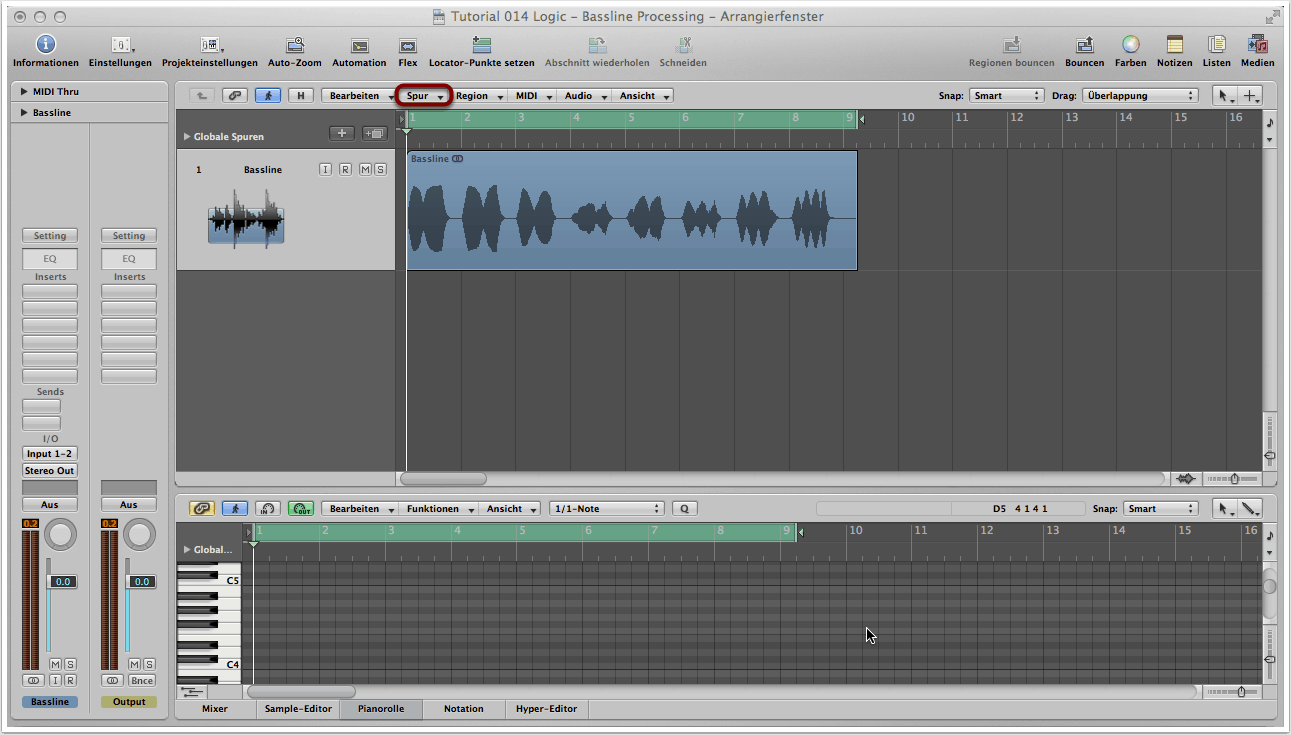Open the Drag Überlappung dropdown
This screenshot has width=1291, height=735.
tap(1139, 96)
